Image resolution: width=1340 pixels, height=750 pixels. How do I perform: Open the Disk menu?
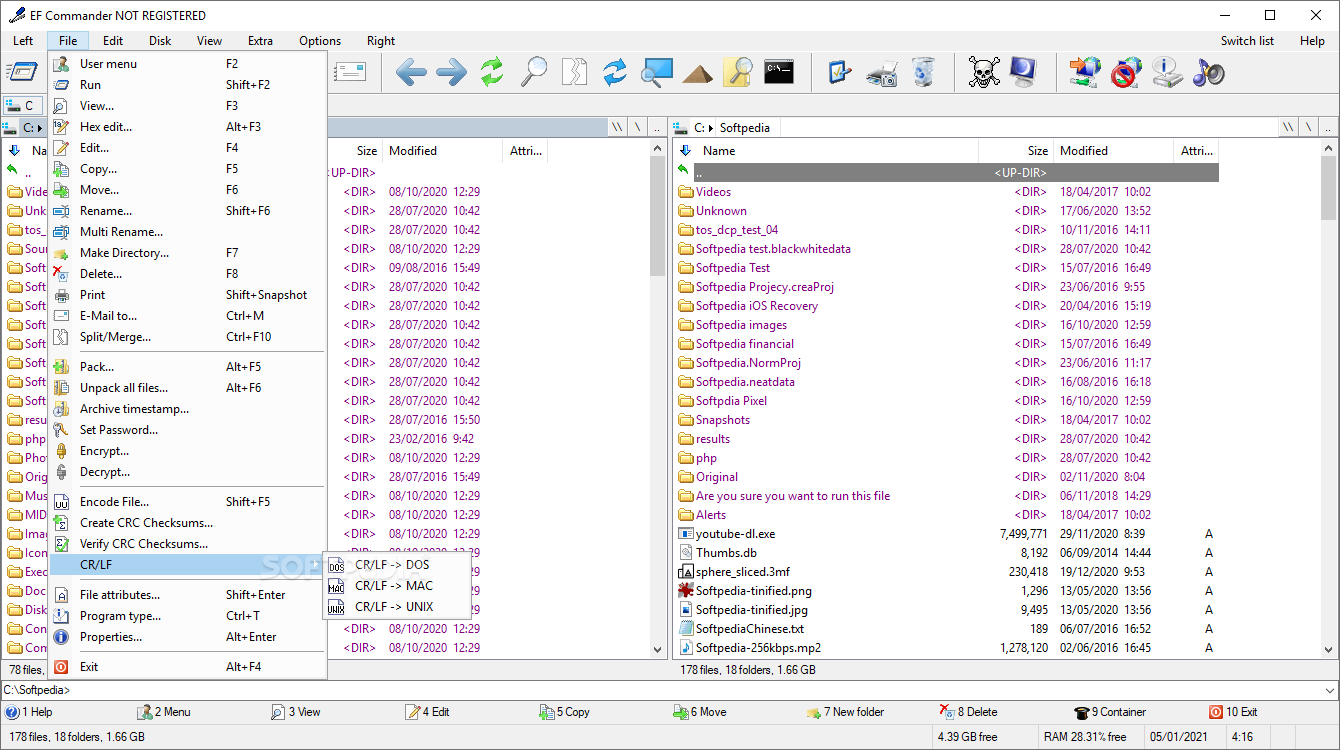point(160,41)
